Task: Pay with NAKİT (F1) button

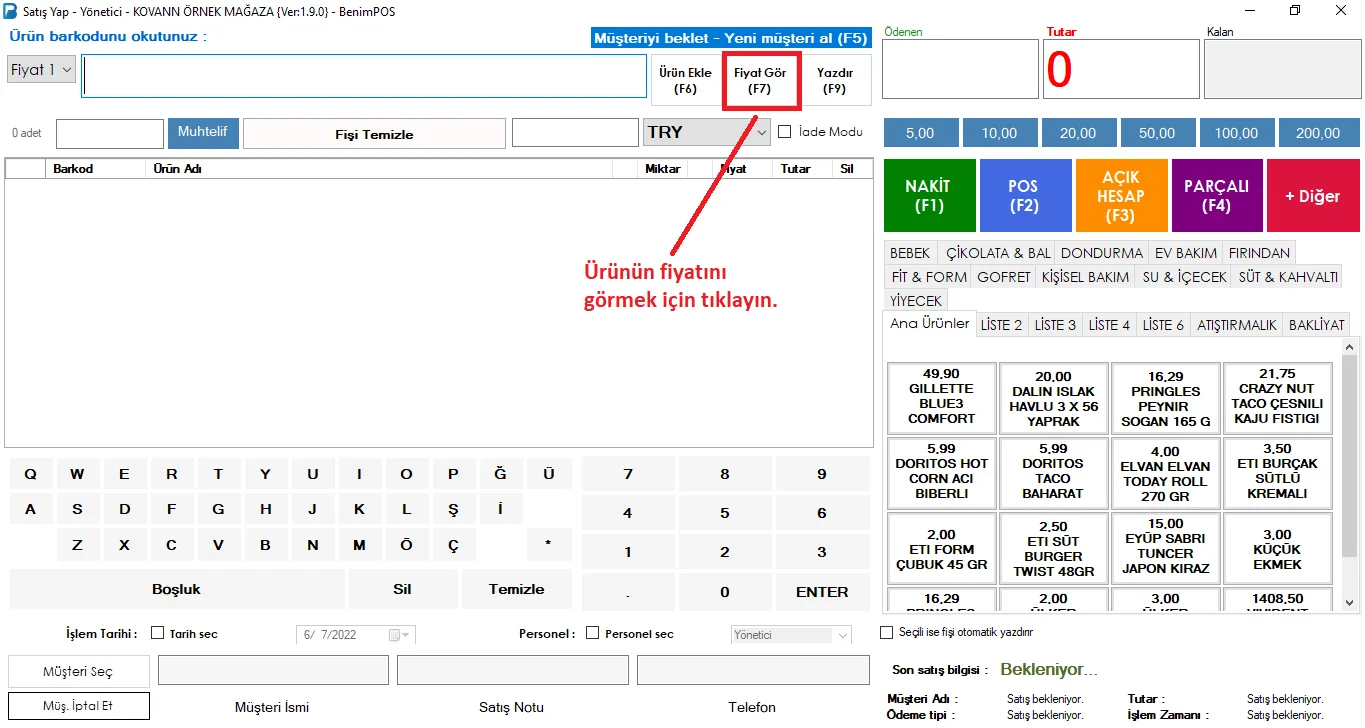Action: tap(928, 196)
